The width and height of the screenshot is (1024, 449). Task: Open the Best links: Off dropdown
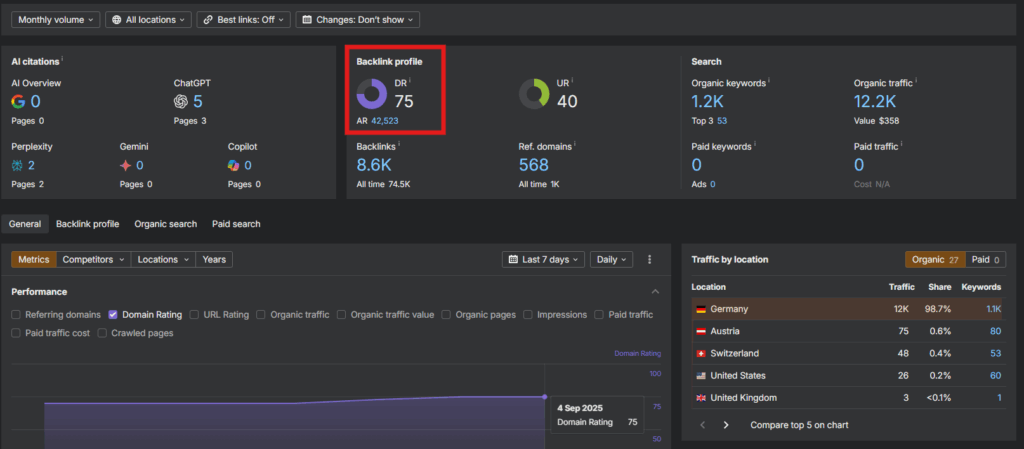point(244,20)
